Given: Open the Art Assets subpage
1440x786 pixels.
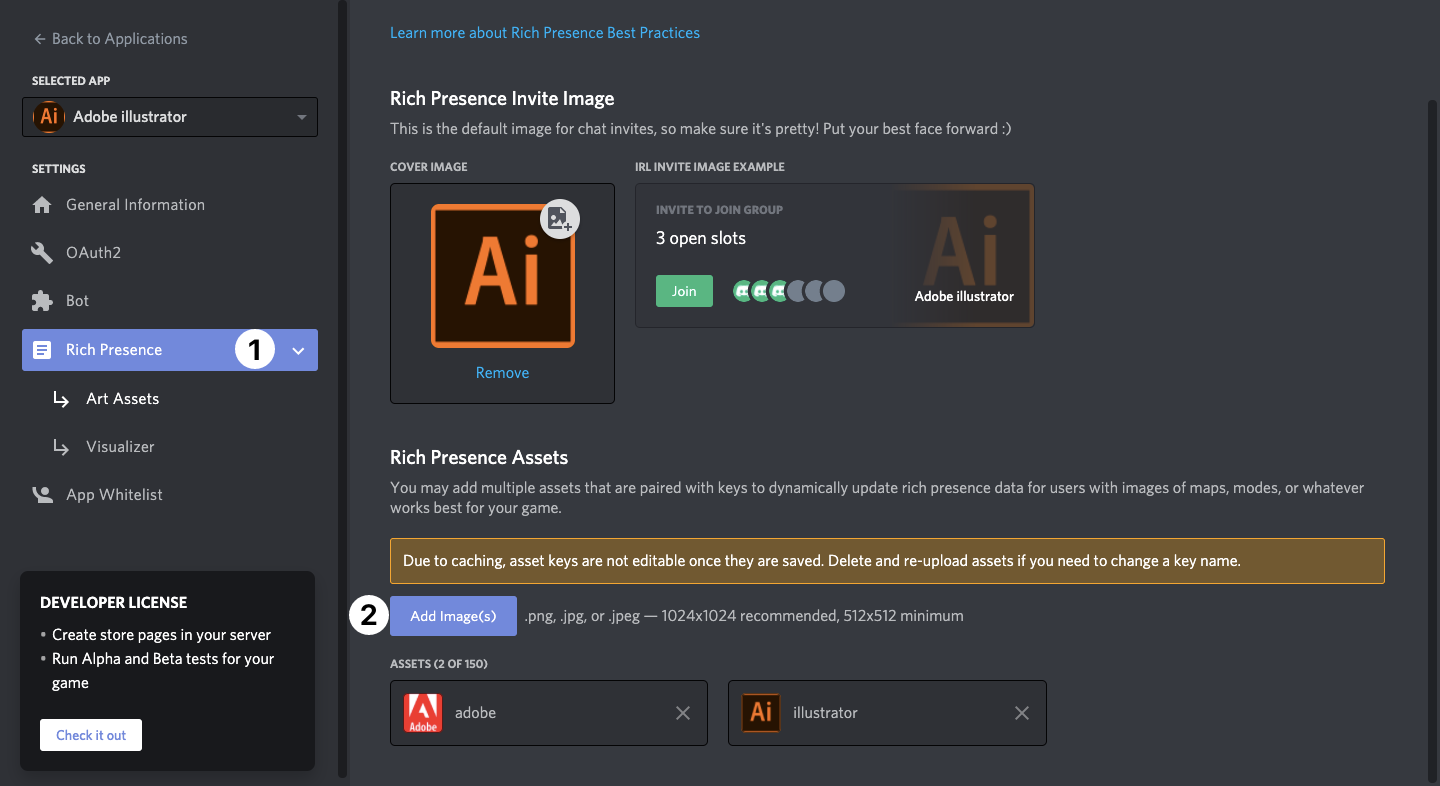Looking at the screenshot, I should [x=122, y=399].
